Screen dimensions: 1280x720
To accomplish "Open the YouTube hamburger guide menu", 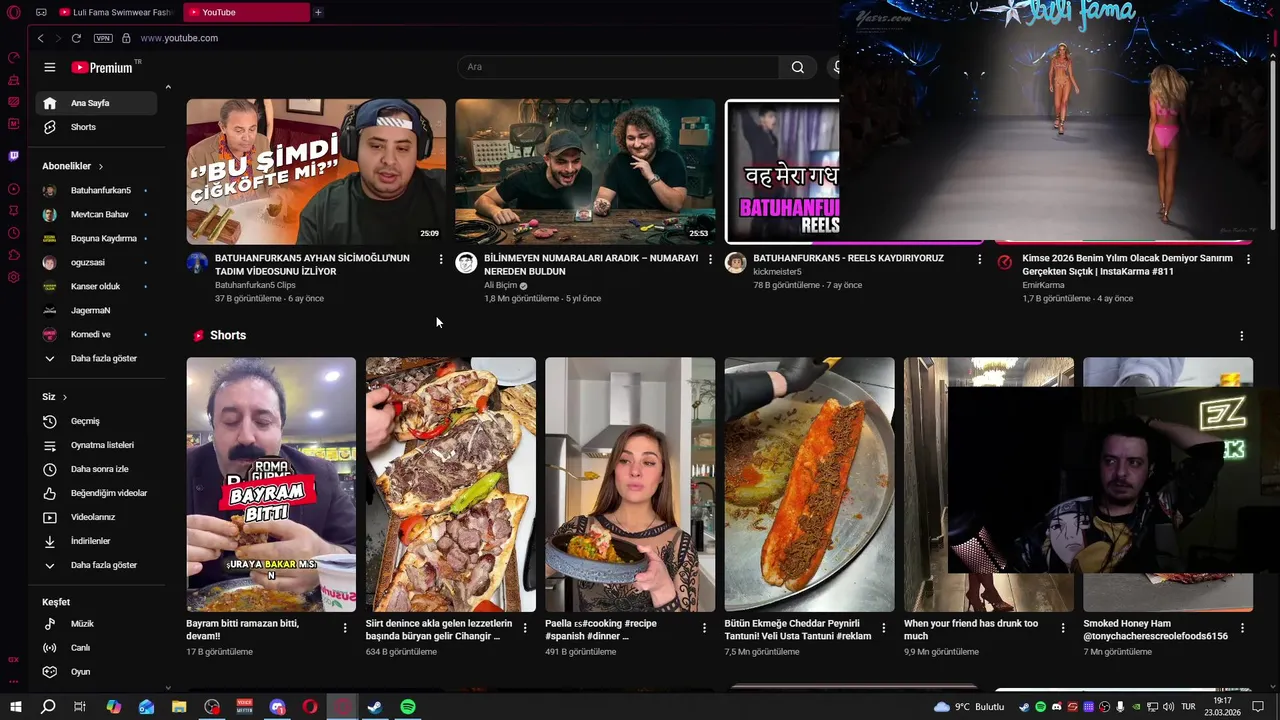I will click(x=49, y=67).
